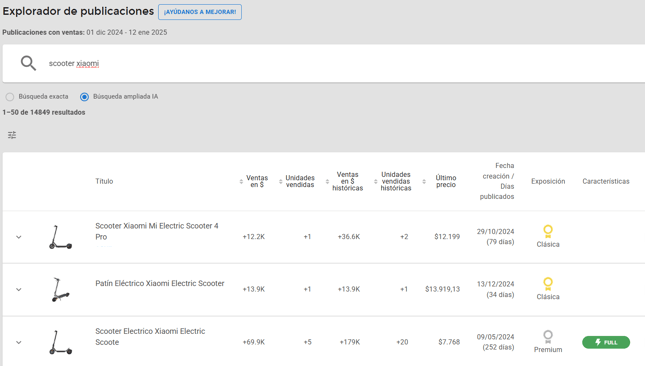The height and width of the screenshot is (366, 645).
Task: Open Scooter Electrico Xiaomi Electric Scoote title
Action: click(x=150, y=336)
